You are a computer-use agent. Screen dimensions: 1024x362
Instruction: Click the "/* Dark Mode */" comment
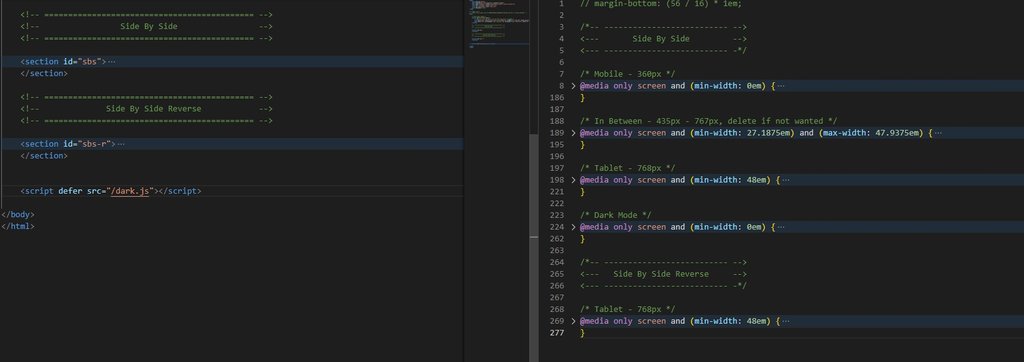tap(616, 215)
